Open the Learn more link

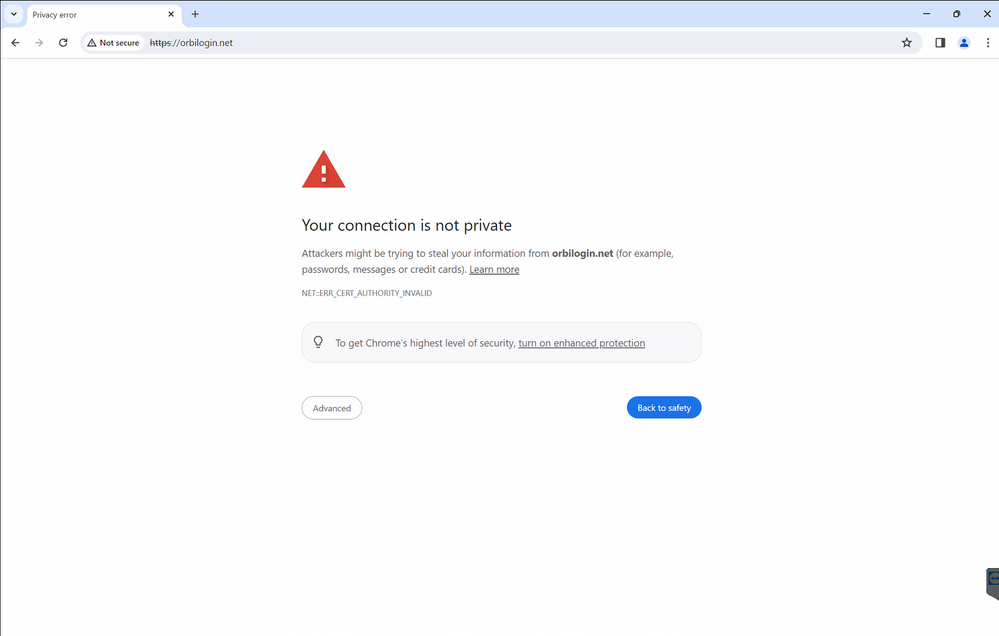[x=494, y=270]
